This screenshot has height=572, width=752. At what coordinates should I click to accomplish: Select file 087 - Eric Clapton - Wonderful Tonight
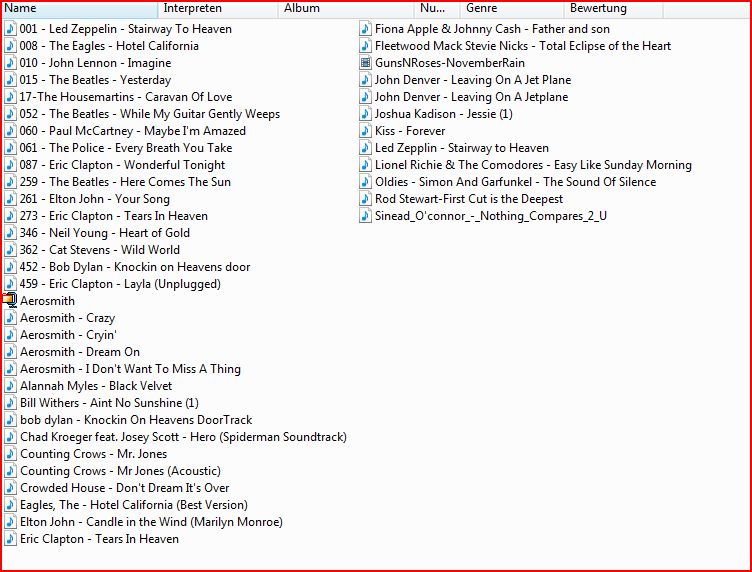click(x=115, y=165)
